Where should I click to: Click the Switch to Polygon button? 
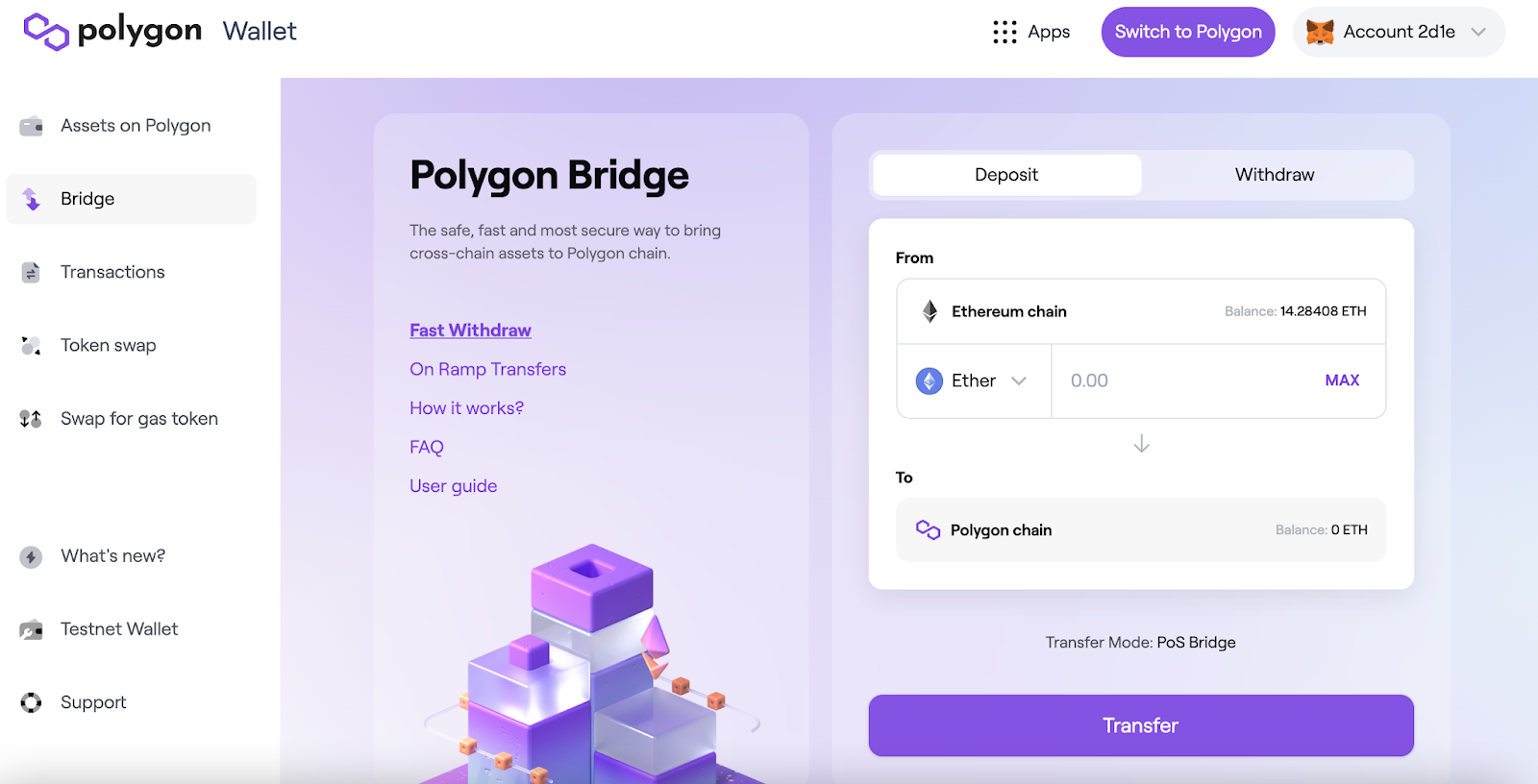pyautogui.click(x=1188, y=32)
